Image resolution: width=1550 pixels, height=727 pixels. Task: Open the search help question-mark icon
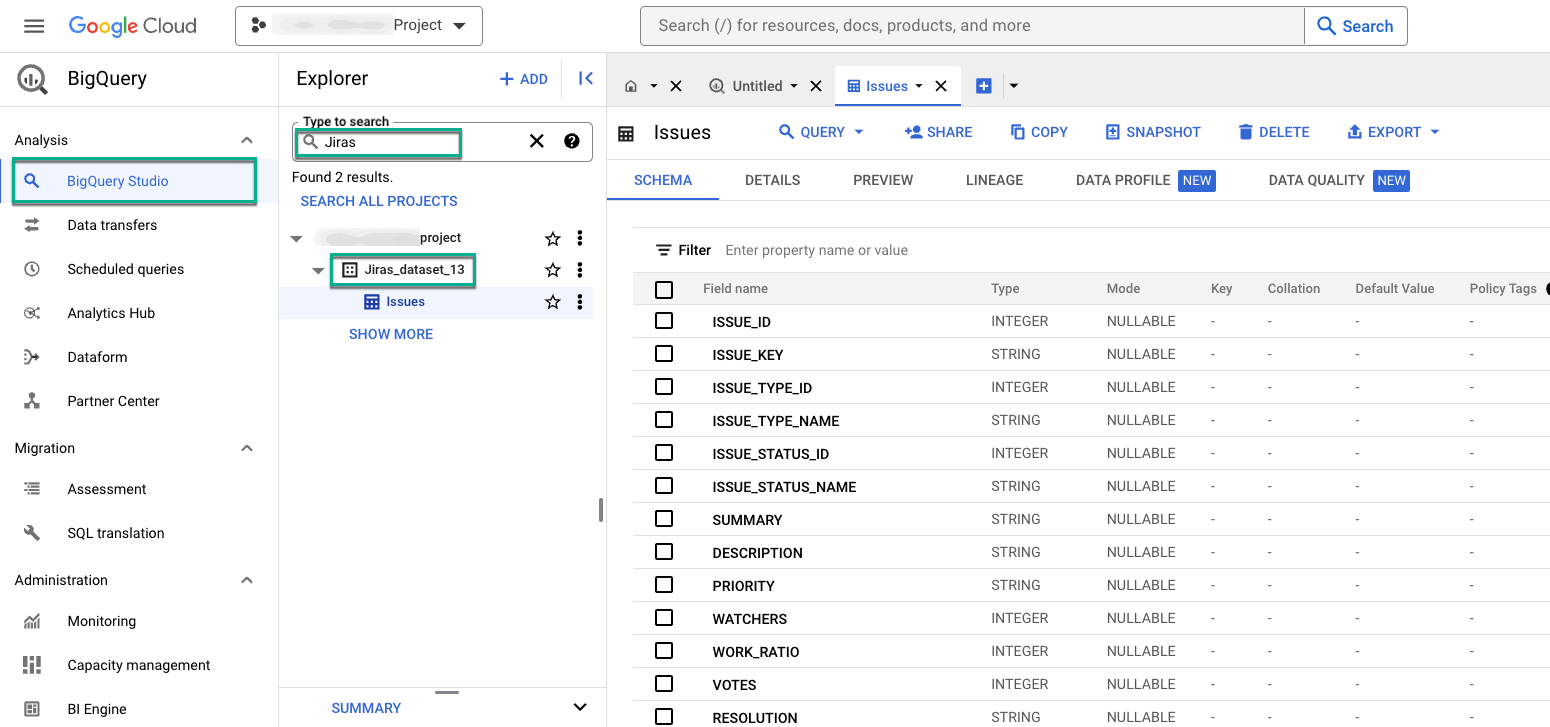[572, 141]
